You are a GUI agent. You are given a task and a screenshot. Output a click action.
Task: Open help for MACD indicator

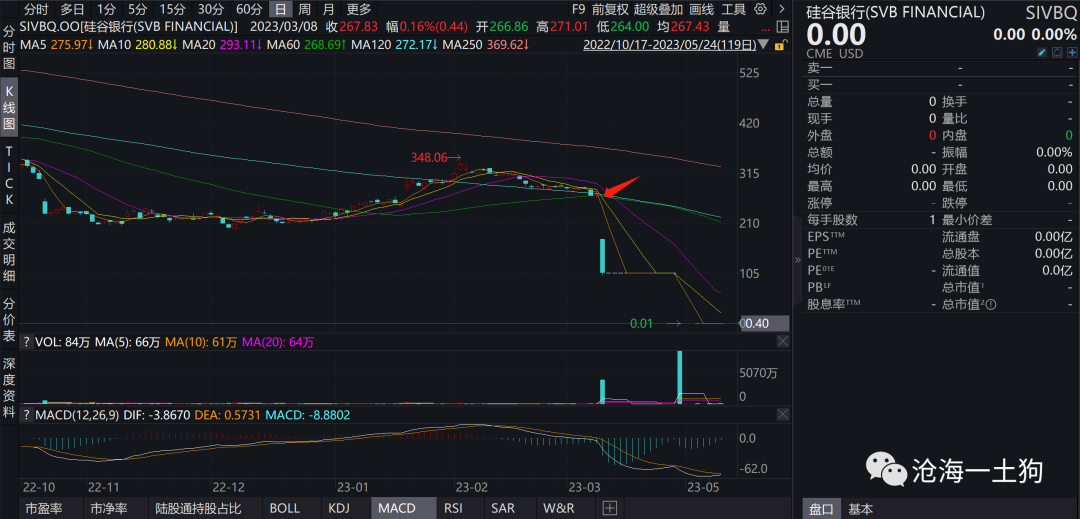(x=26, y=415)
